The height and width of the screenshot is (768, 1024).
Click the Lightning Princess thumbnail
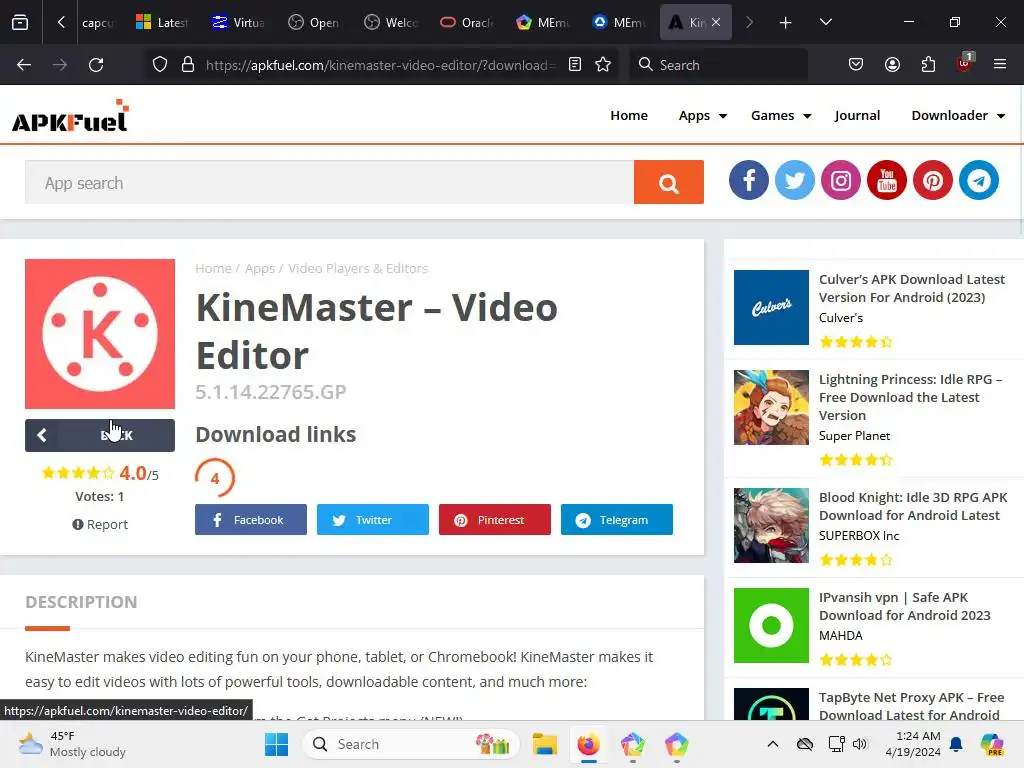pyautogui.click(x=771, y=408)
